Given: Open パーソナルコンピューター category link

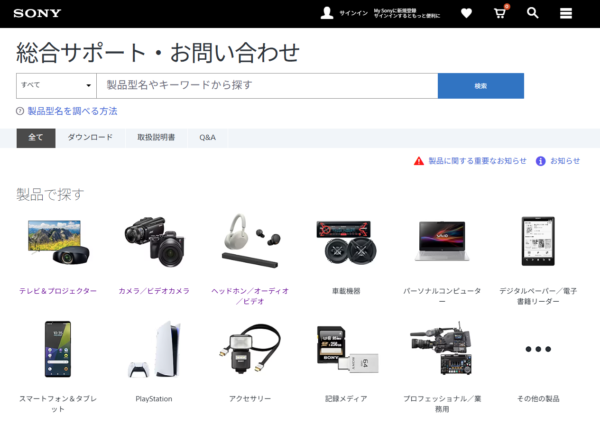Looking at the screenshot, I should tap(442, 296).
